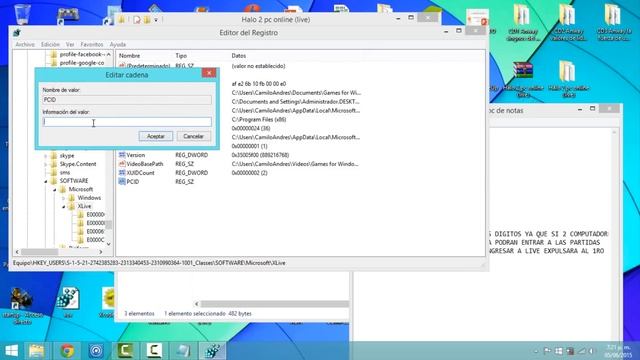The width and height of the screenshot is (640, 360).
Task: Click the 'af e2 6b 10 fb 00 00 e0' data cell
Action: (x=259, y=84)
